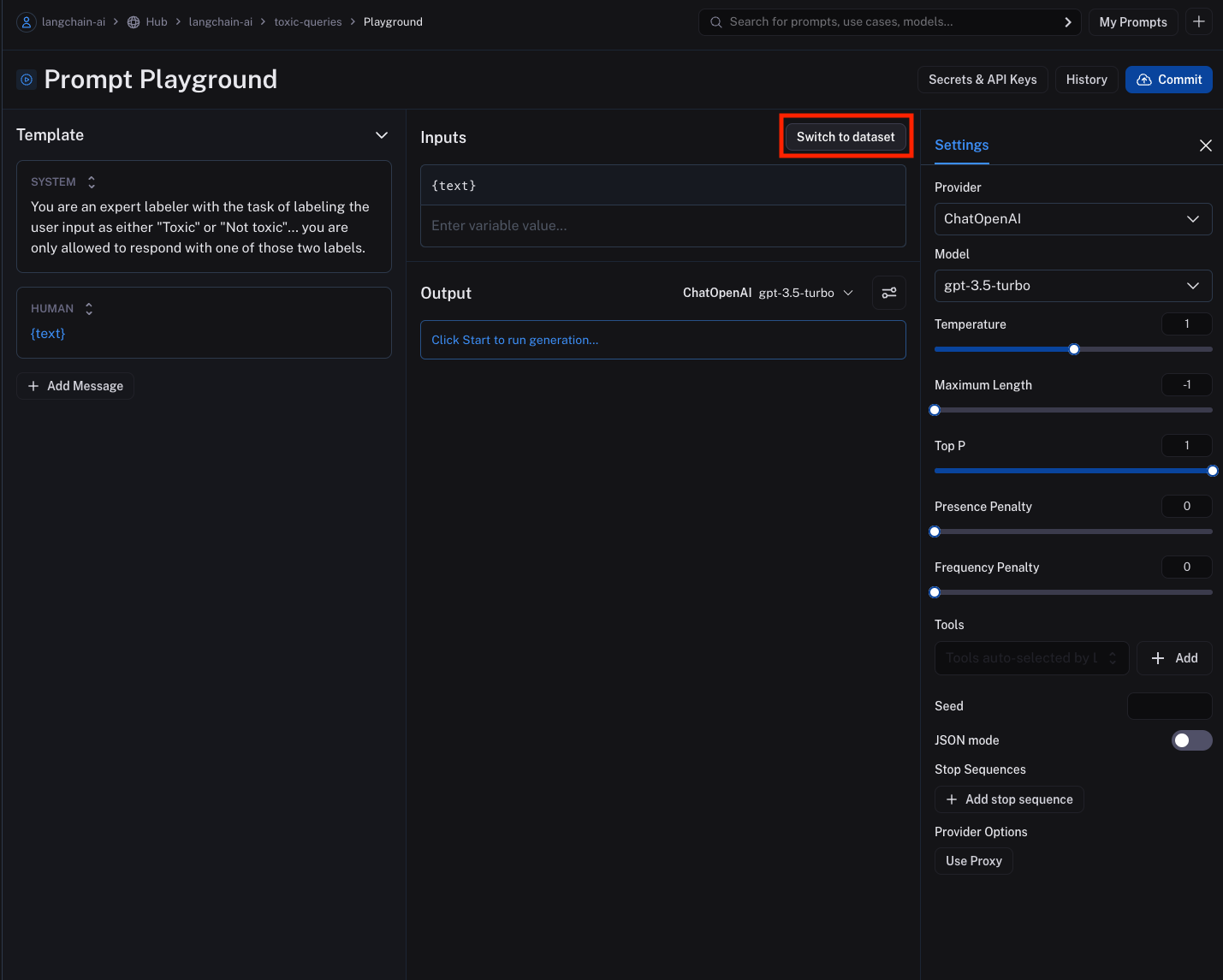1223x980 pixels.
Task: Click Switch to dataset button
Action: coord(845,137)
